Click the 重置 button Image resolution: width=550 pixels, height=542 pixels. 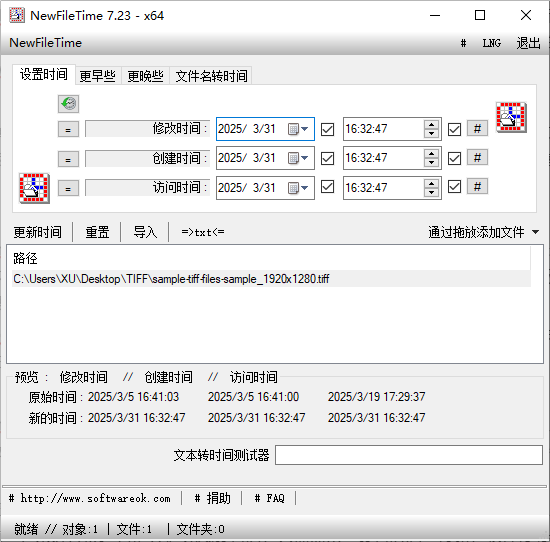point(97,232)
